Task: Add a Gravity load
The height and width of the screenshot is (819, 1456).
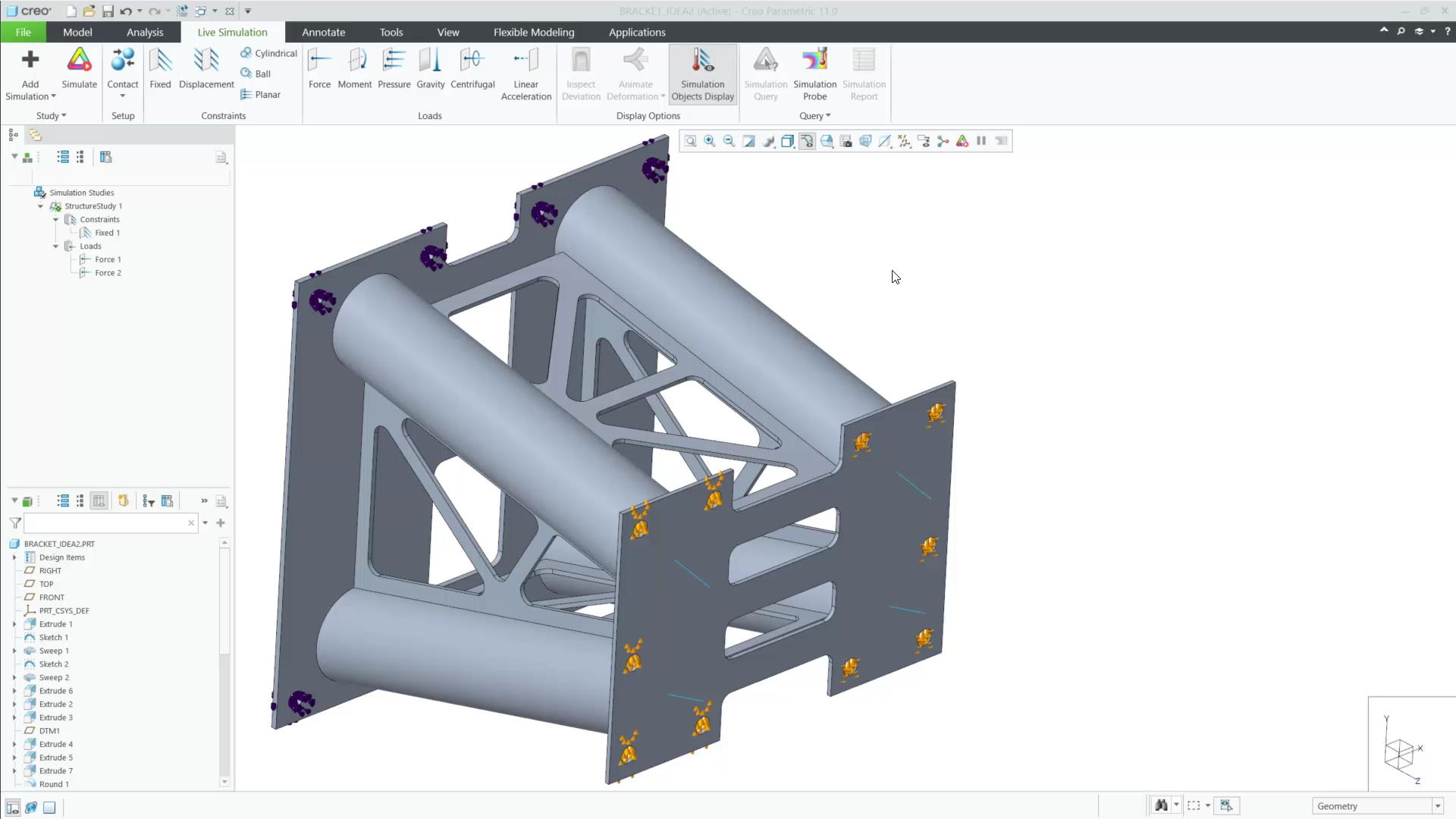Action: click(x=431, y=68)
